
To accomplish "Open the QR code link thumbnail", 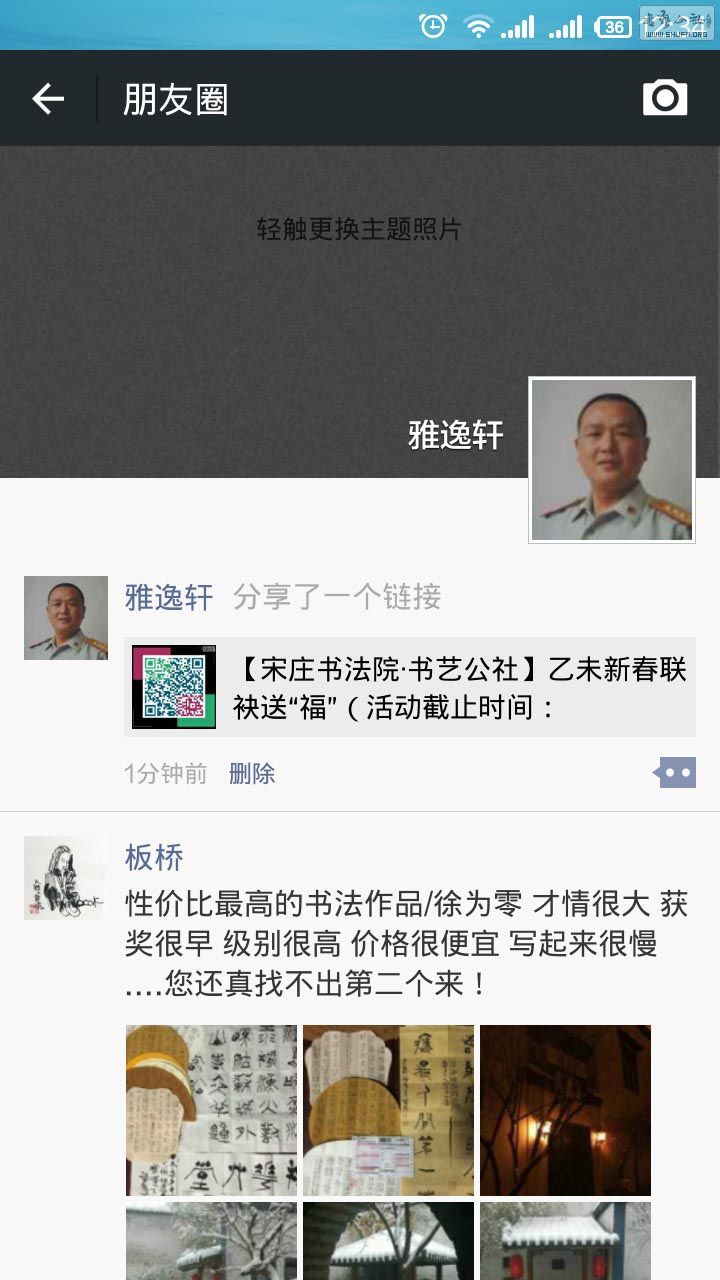I will coord(174,687).
